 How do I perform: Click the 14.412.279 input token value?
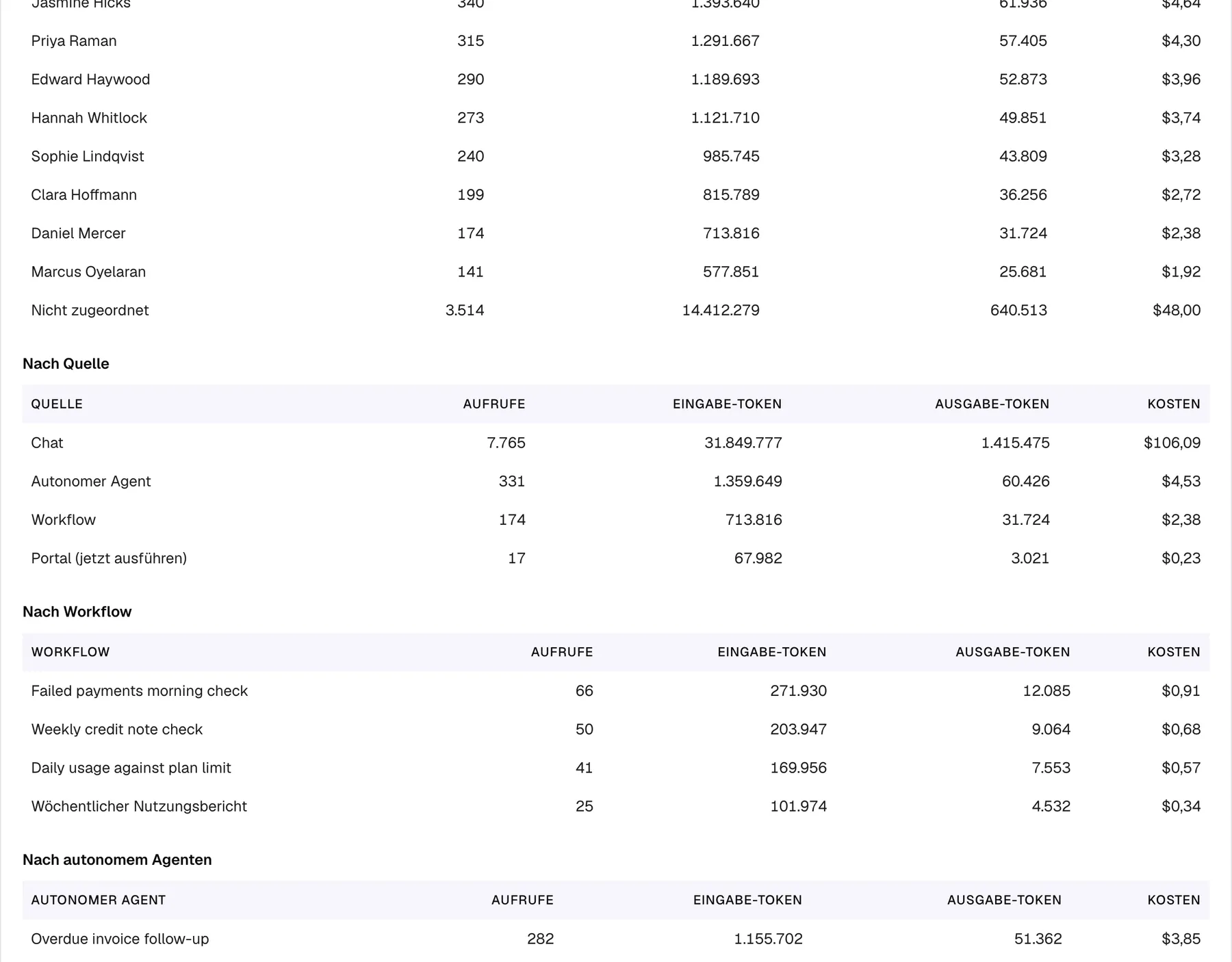pyautogui.click(x=721, y=310)
